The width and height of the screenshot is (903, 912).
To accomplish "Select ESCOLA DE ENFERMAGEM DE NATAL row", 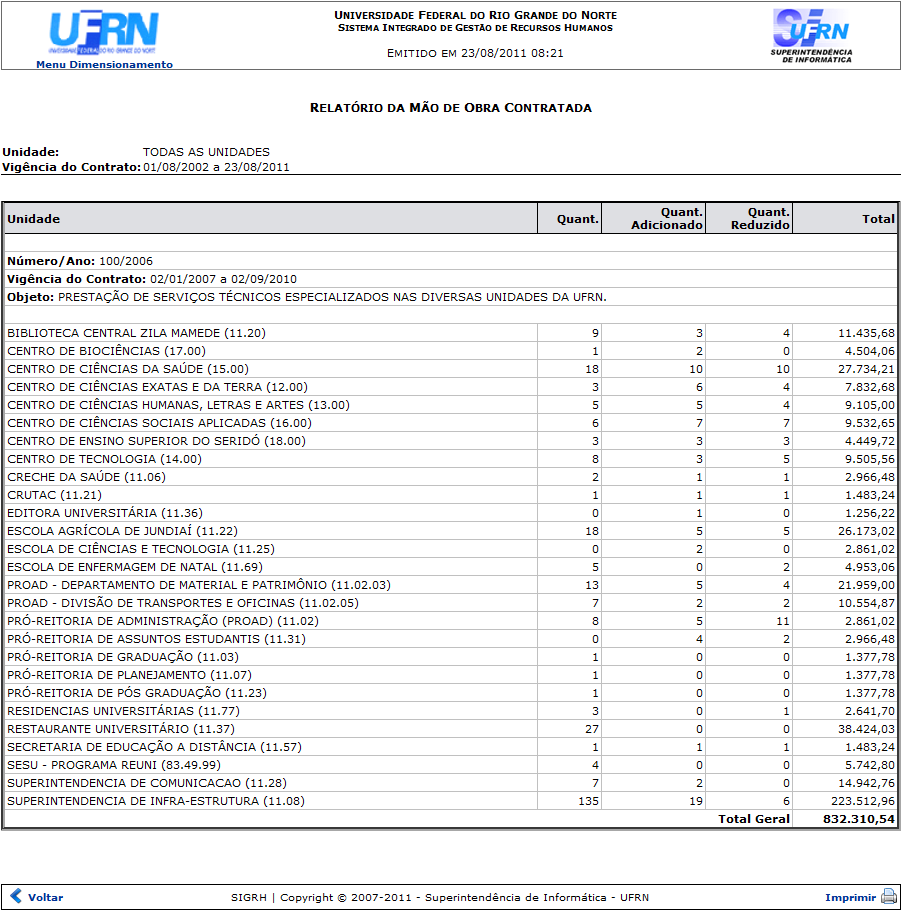I will (451, 568).
